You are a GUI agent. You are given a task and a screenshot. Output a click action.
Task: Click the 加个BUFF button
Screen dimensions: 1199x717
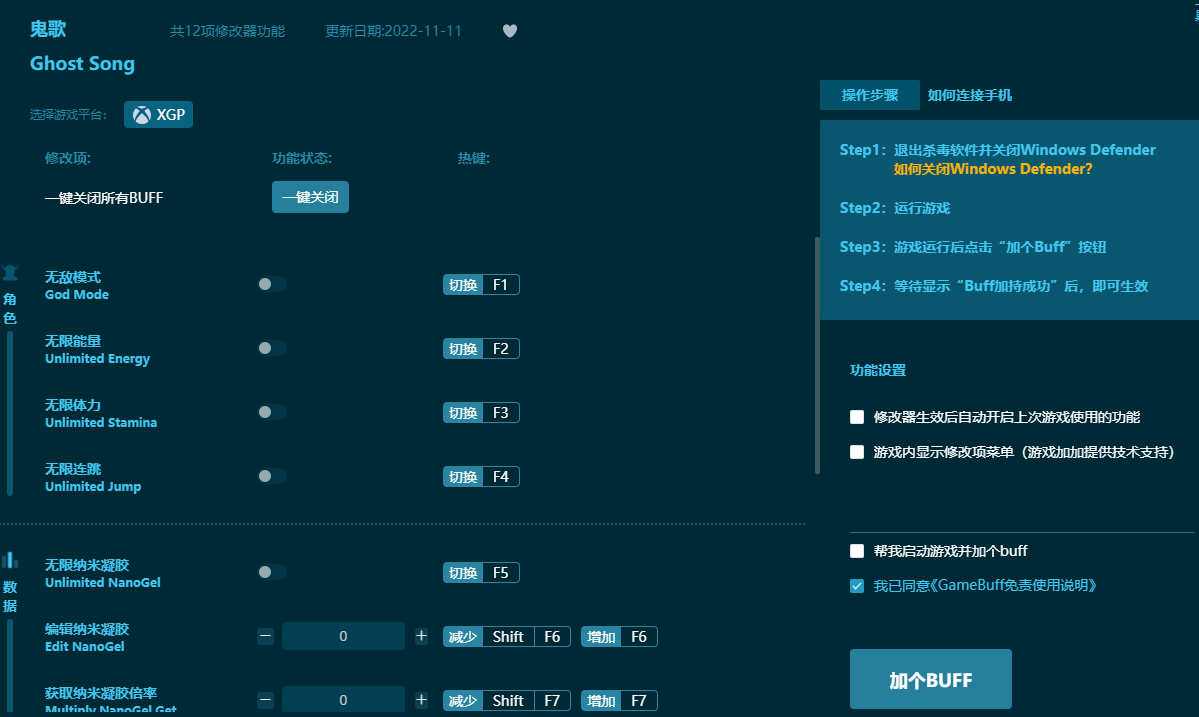931,680
